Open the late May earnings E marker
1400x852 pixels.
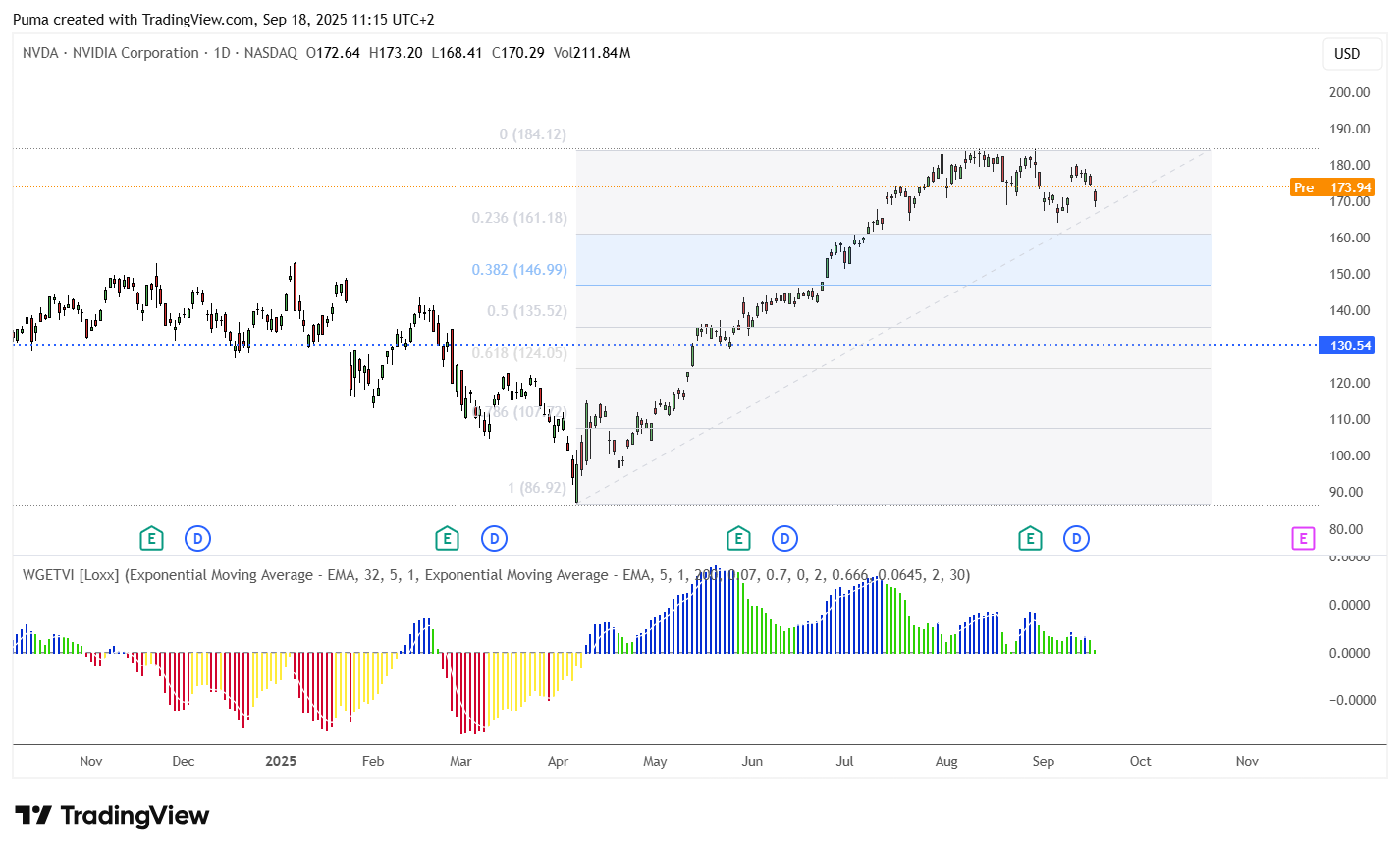pyautogui.click(x=738, y=538)
